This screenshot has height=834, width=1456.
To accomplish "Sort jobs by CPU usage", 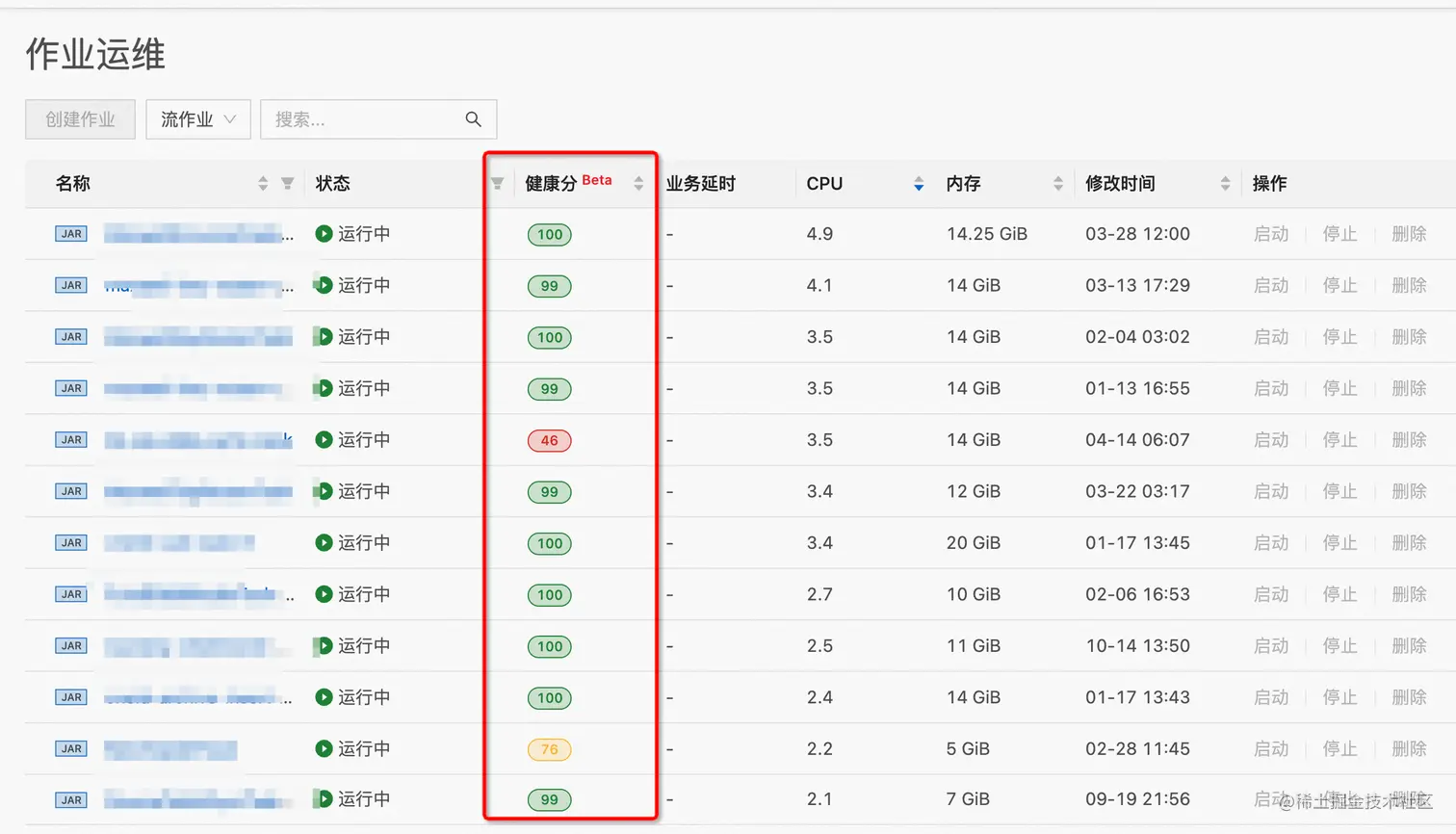I will click(x=919, y=183).
